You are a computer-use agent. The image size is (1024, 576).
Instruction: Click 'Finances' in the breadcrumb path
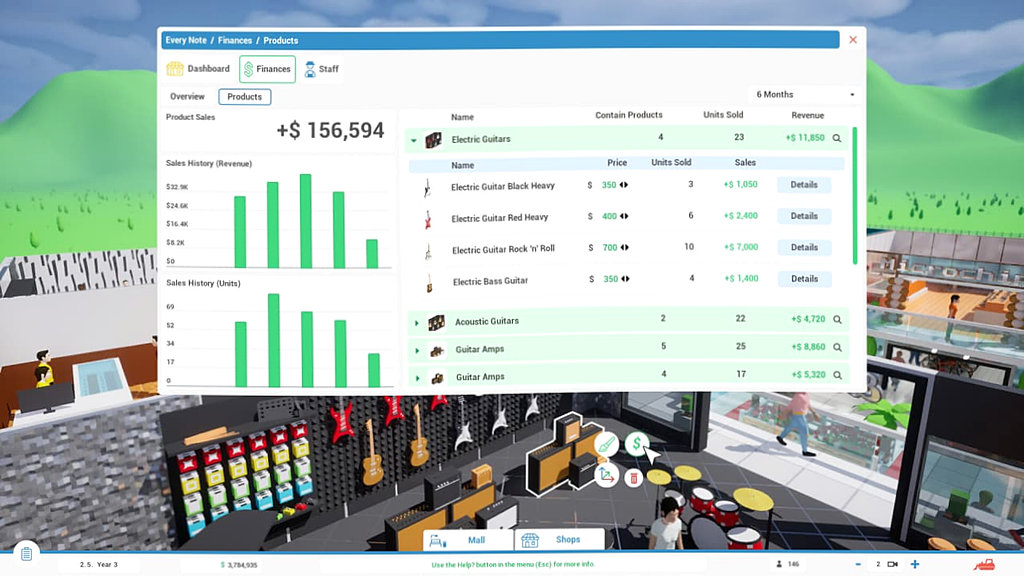click(x=234, y=40)
